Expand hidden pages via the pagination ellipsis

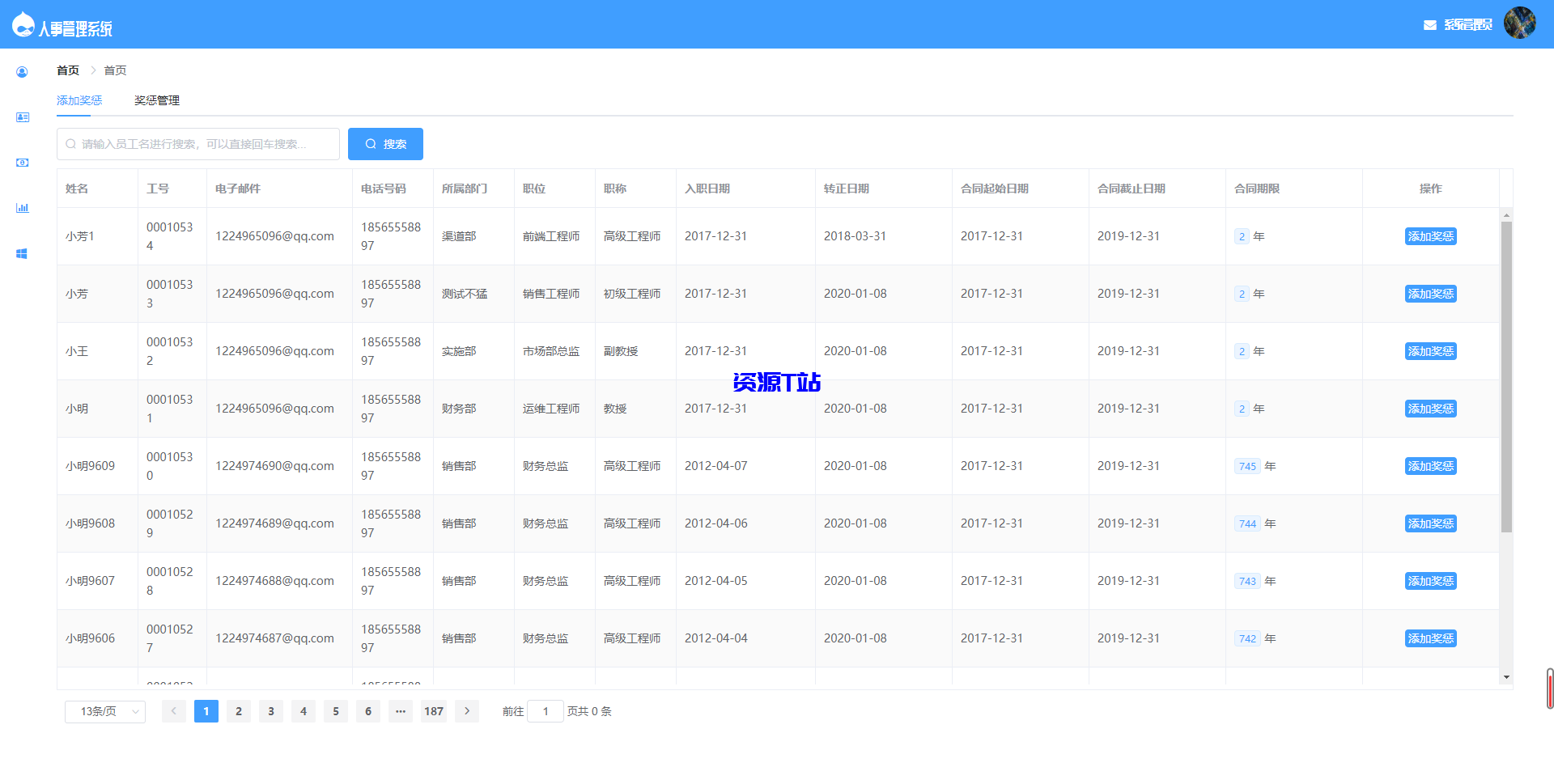pos(401,711)
